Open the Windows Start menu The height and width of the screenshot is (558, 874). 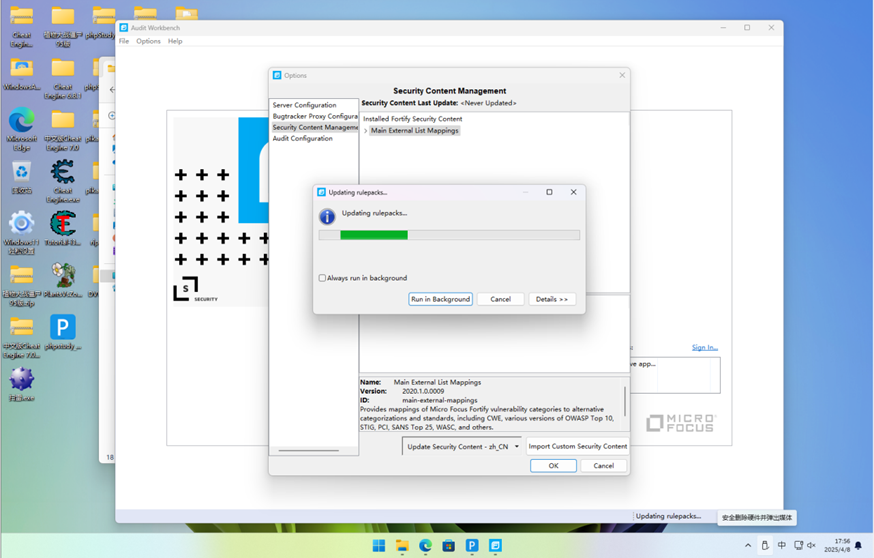click(379, 546)
